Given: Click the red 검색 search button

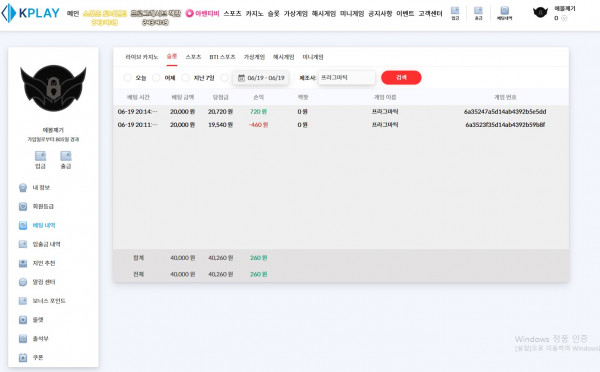Looking at the screenshot, I should tap(401, 78).
